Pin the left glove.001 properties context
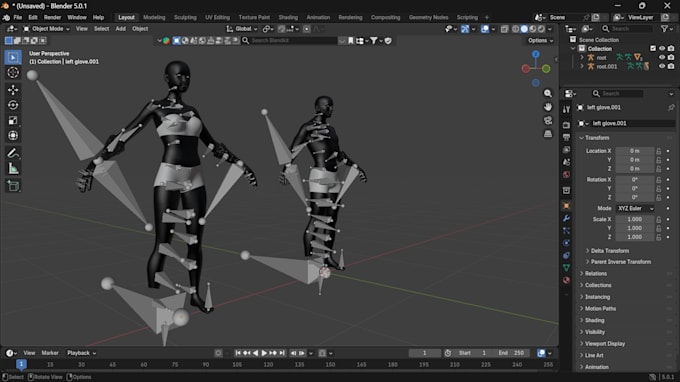 (671, 107)
